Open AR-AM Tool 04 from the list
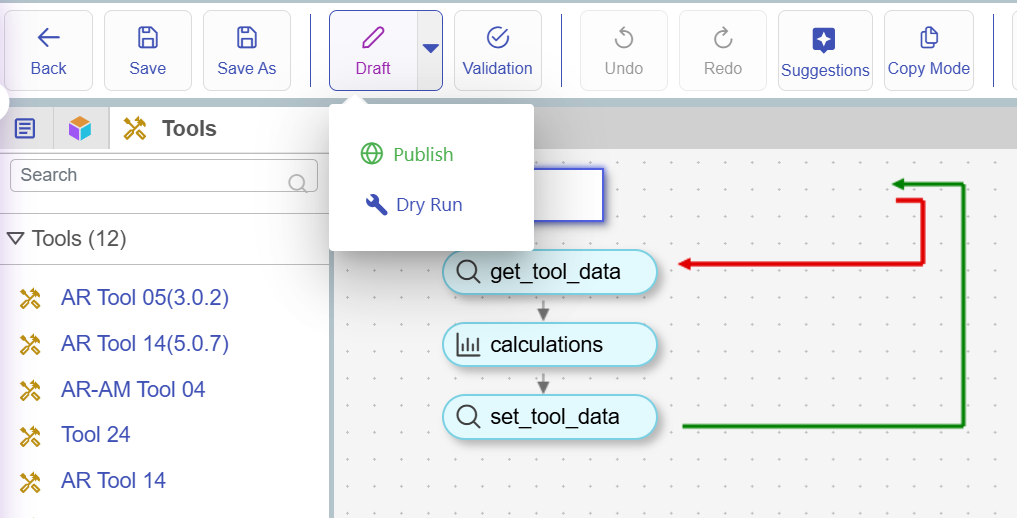Image resolution: width=1017 pixels, height=518 pixels. pos(132,389)
